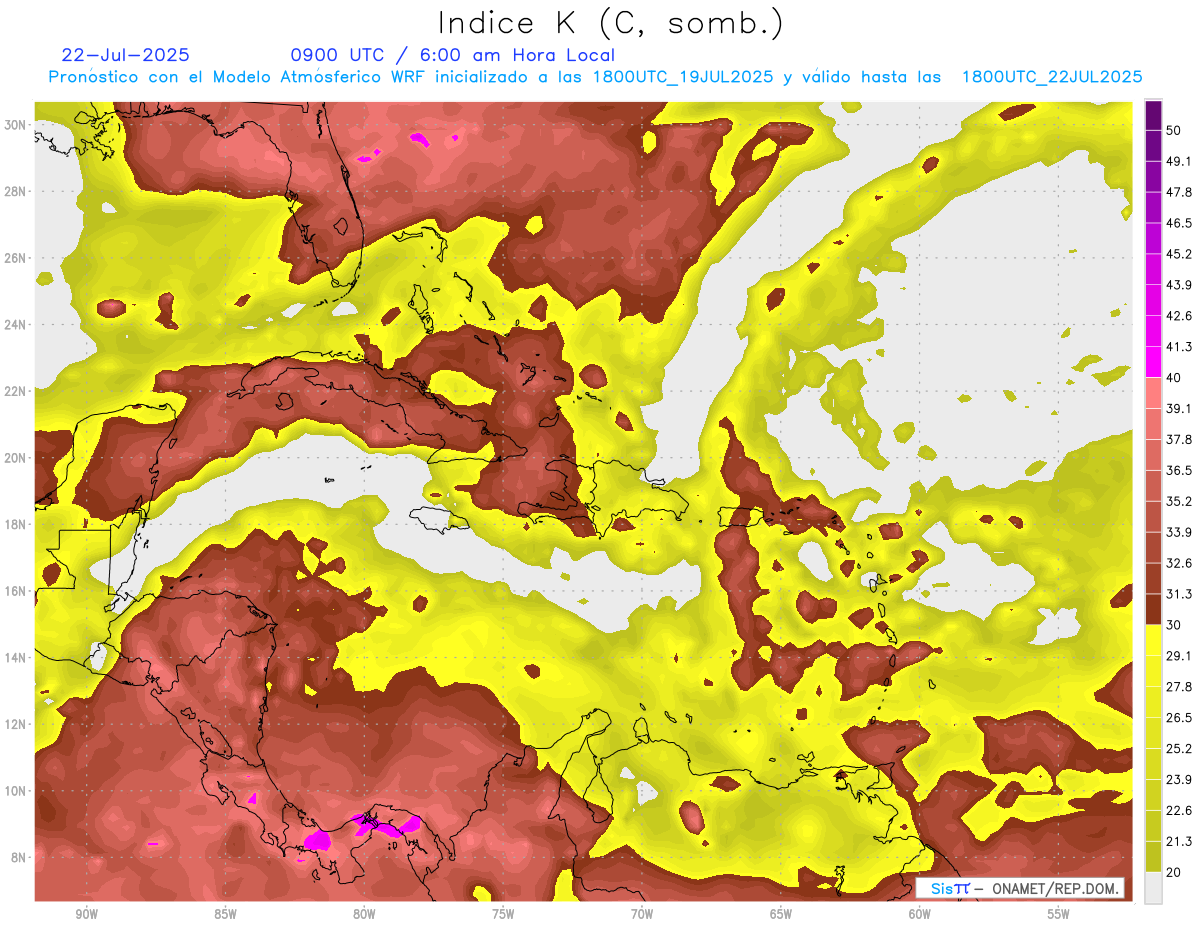Click the colorbar value 45.2

pyautogui.click(x=1178, y=253)
